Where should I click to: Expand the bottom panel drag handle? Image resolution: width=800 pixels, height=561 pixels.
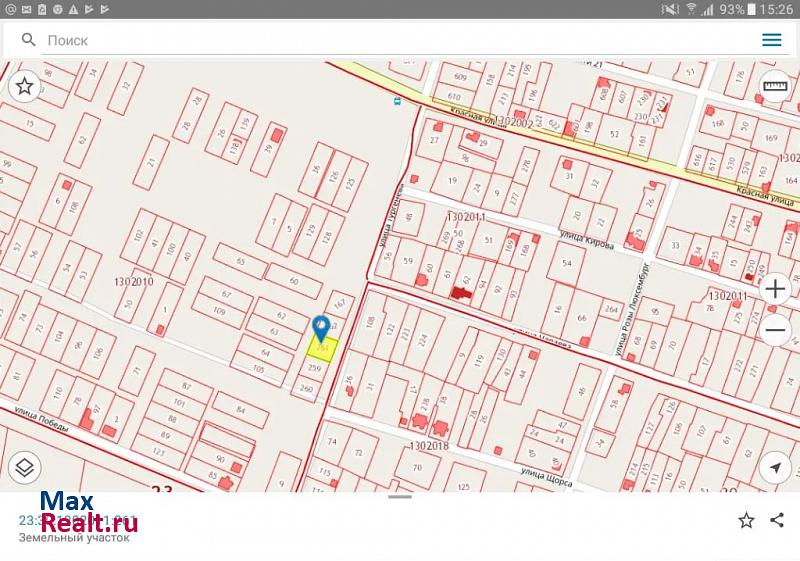click(x=399, y=496)
